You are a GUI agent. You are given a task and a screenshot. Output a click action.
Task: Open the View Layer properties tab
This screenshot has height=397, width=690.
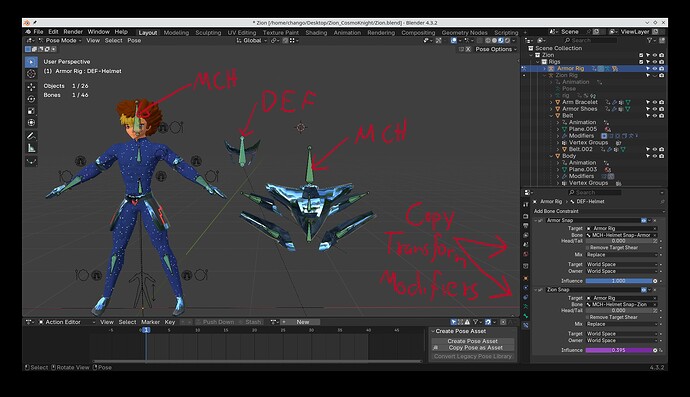[x=526, y=235]
